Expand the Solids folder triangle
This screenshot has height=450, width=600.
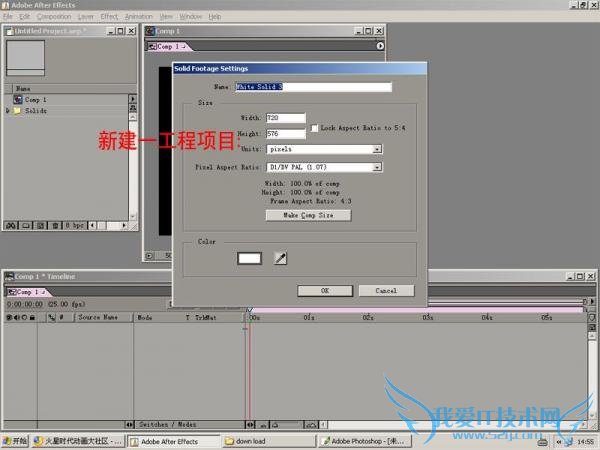(x=8, y=111)
